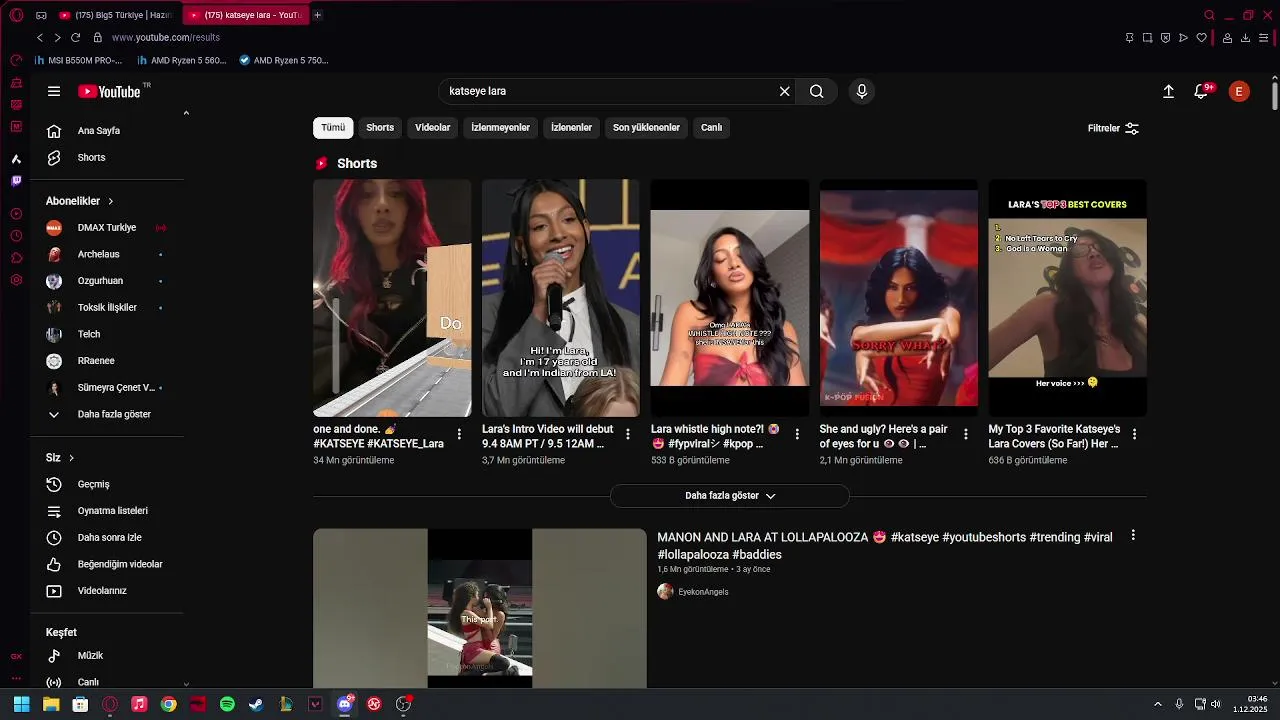
Task: Open the Siz section chevron
Action: [x=71, y=458]
